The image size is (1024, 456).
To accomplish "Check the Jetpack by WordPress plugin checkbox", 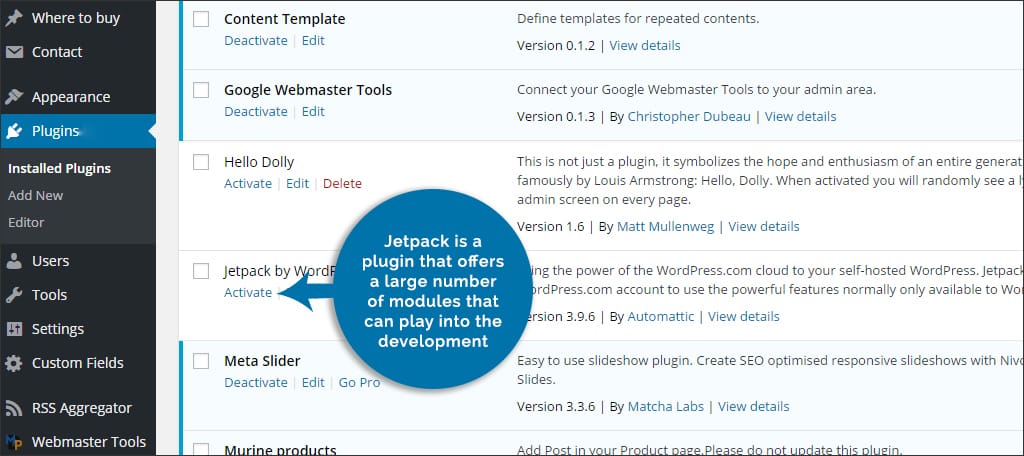I will click(x=201, y=270).
